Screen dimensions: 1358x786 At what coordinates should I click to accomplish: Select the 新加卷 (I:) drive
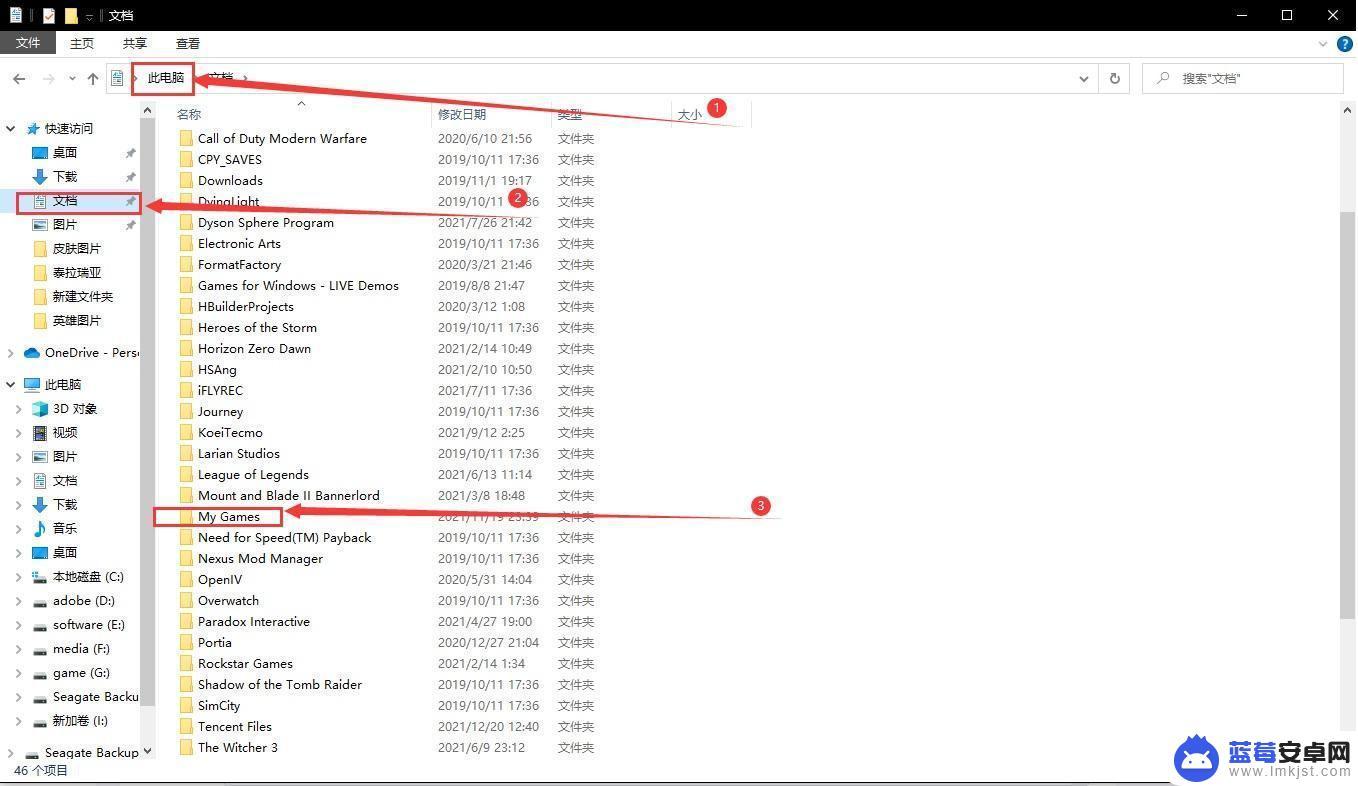(x=80, y=721)
